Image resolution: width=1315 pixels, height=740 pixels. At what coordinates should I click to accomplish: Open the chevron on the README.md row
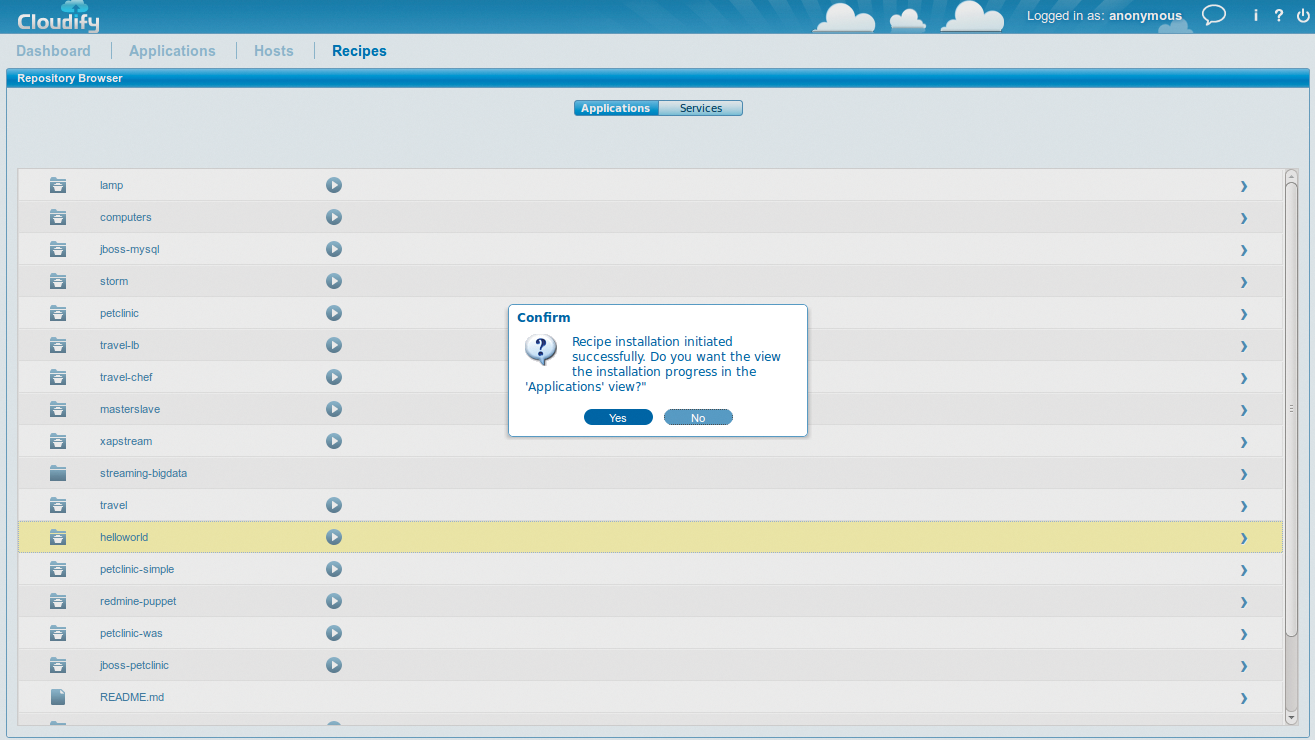pos(1243,698)
